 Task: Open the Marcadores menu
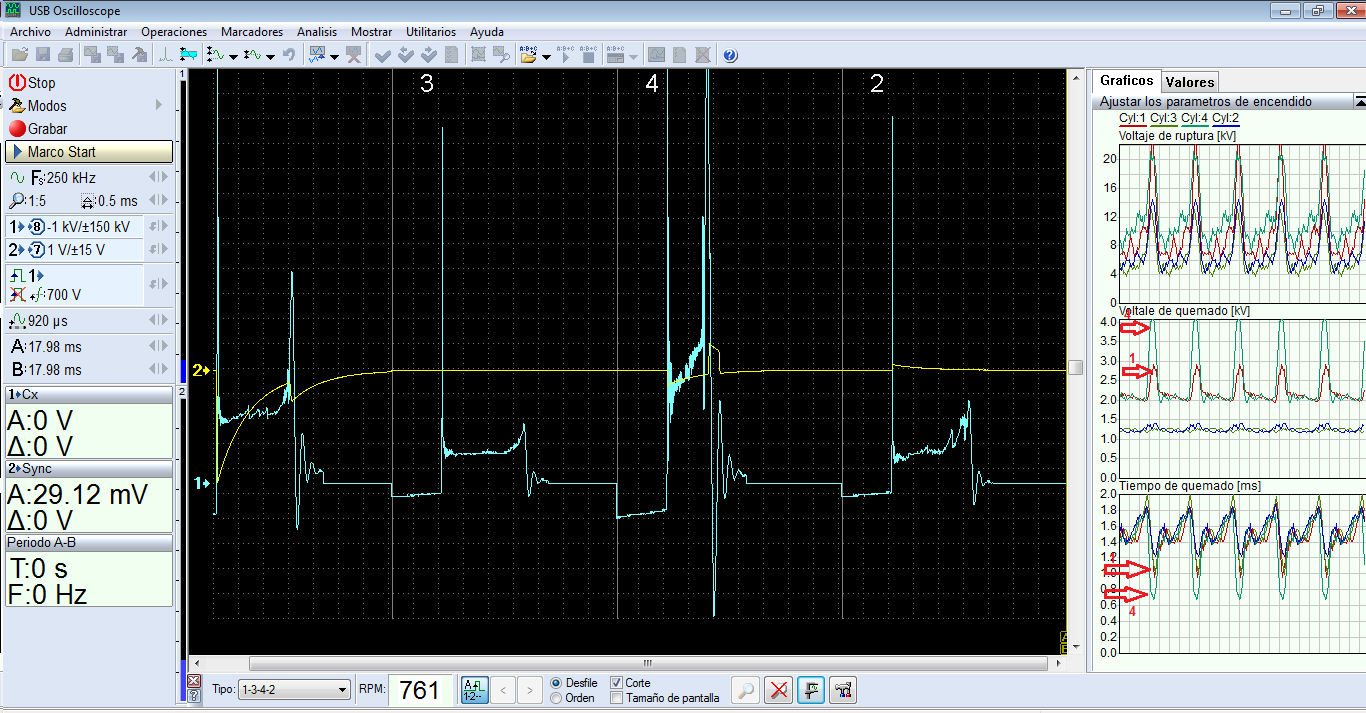coord(251,32)
